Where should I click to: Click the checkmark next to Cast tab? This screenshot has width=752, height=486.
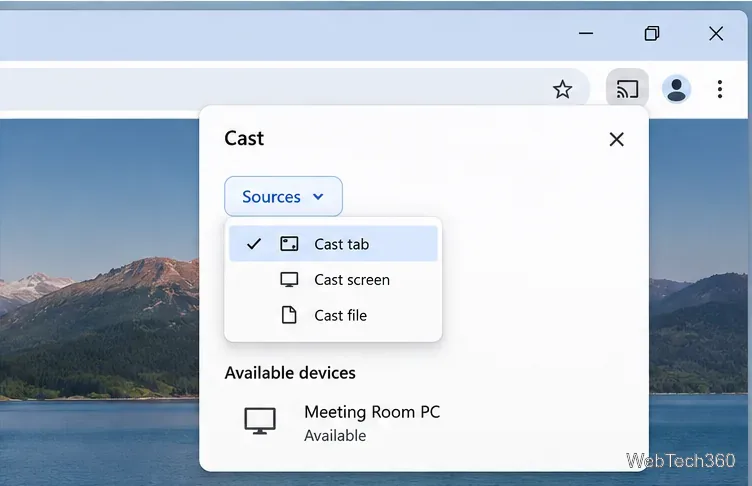tap(254, 244)
